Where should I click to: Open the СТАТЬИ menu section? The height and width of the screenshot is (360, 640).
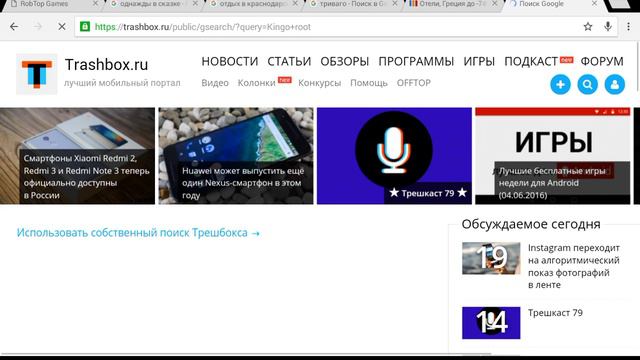coord(289,61)
